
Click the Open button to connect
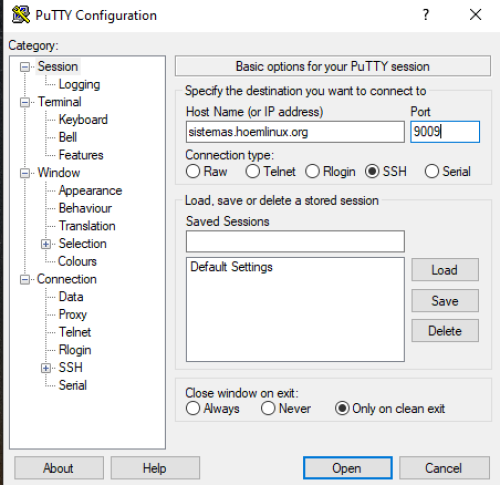click(348, 468)
